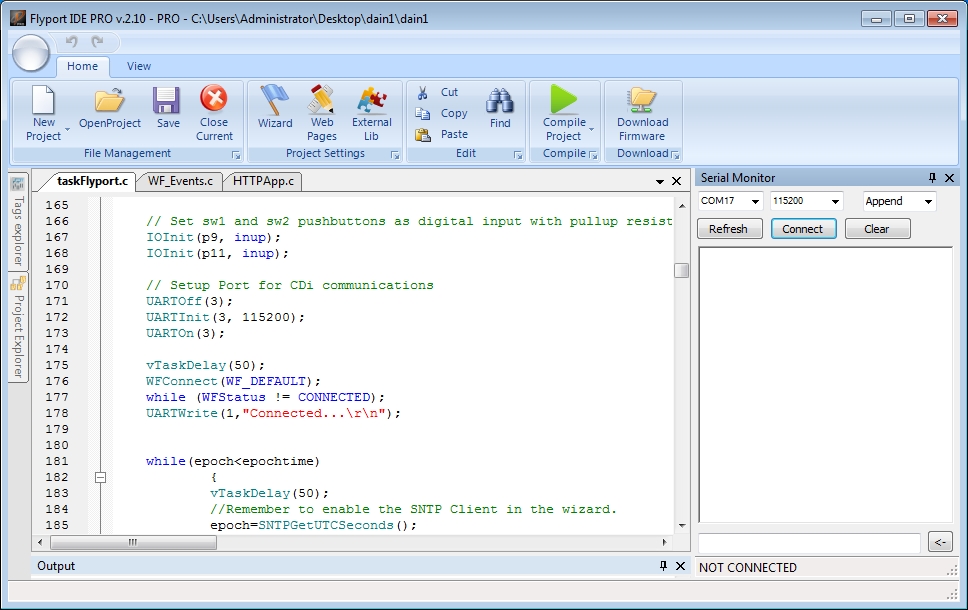Click editor scroll up arrow
968x610 pixels.
[x=682, y=206]
